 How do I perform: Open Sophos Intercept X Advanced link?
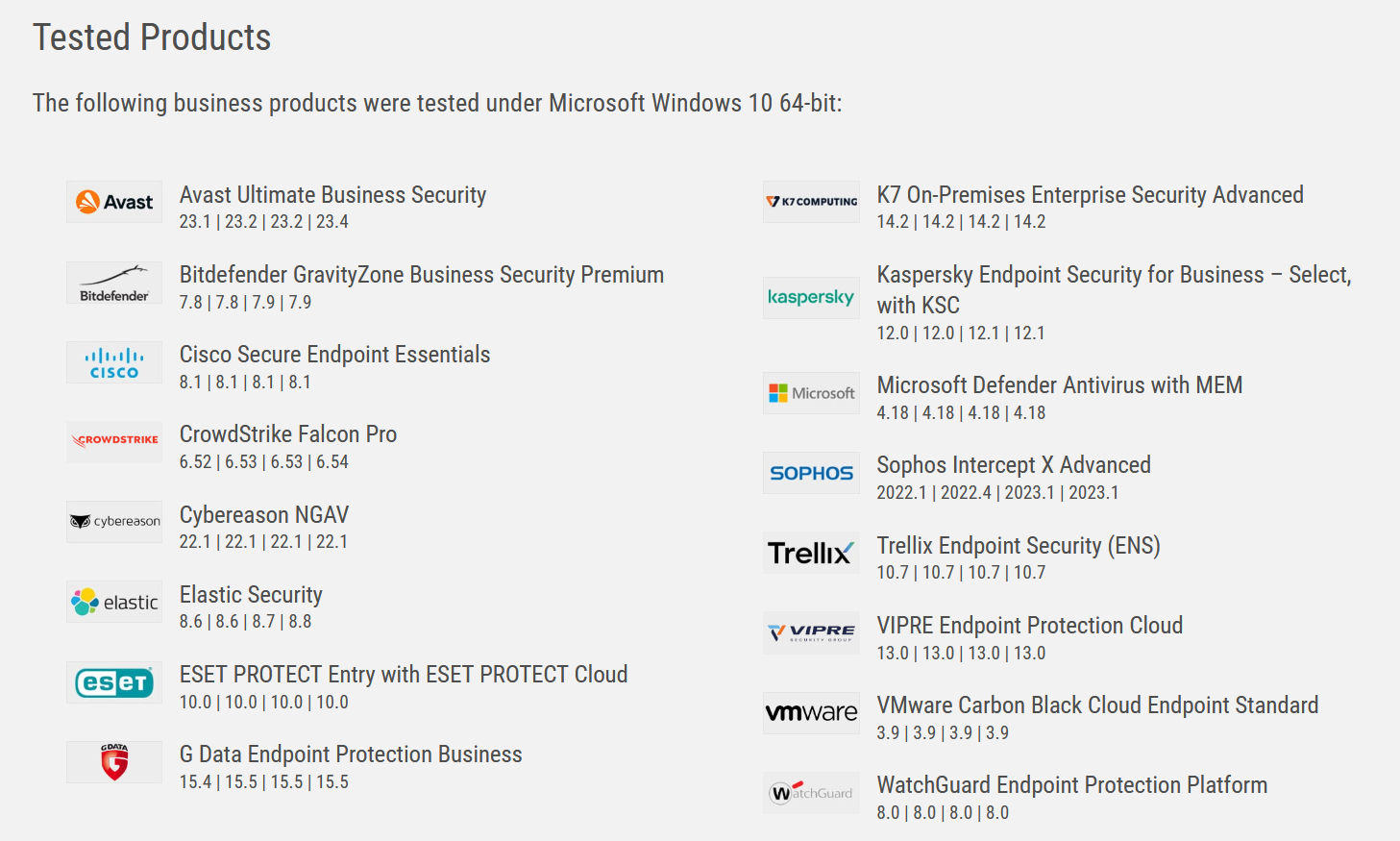coord(1013,465)
